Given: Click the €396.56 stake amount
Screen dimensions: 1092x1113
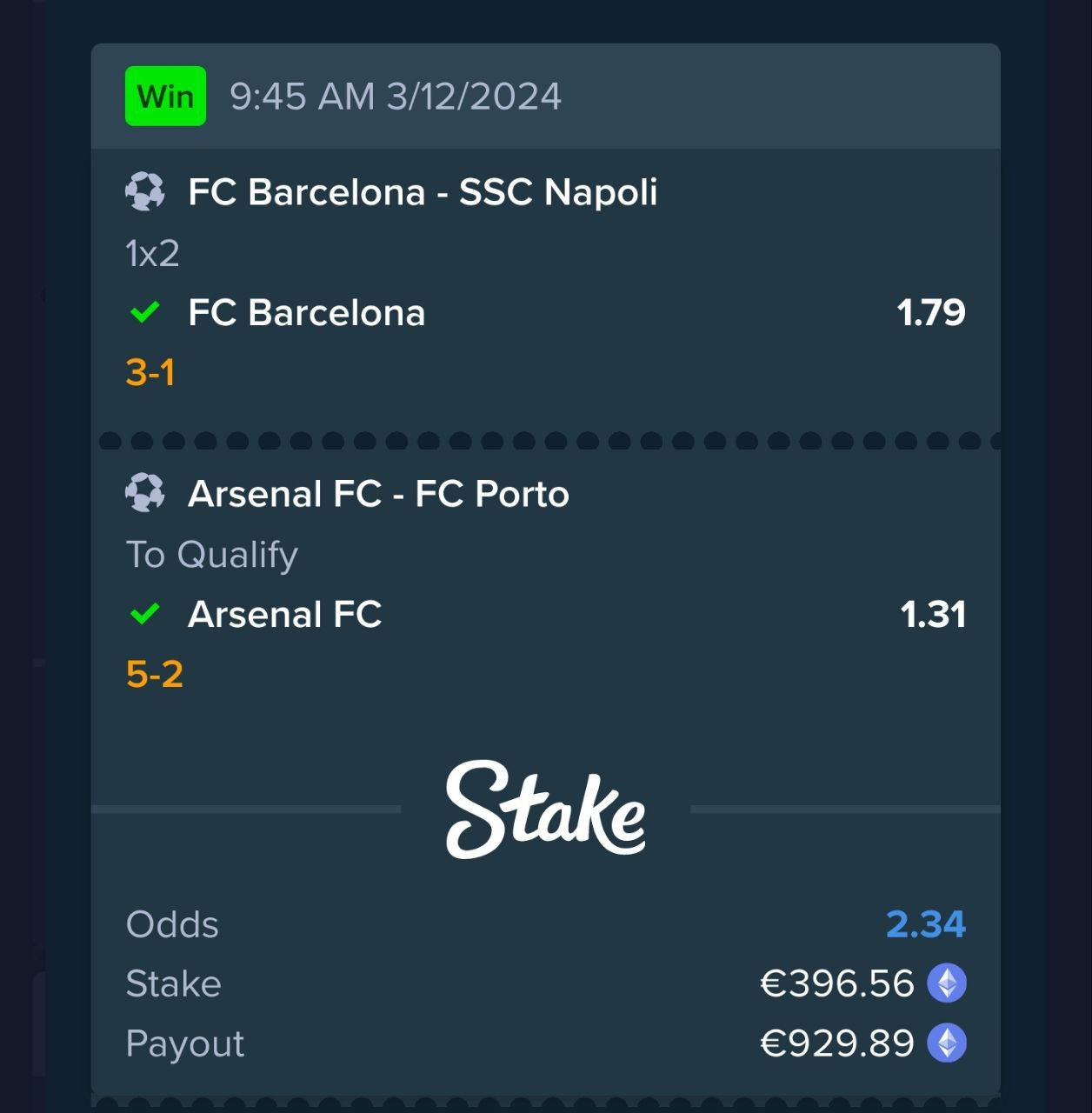Looking at the screenshot, I should tap(836, 983).
